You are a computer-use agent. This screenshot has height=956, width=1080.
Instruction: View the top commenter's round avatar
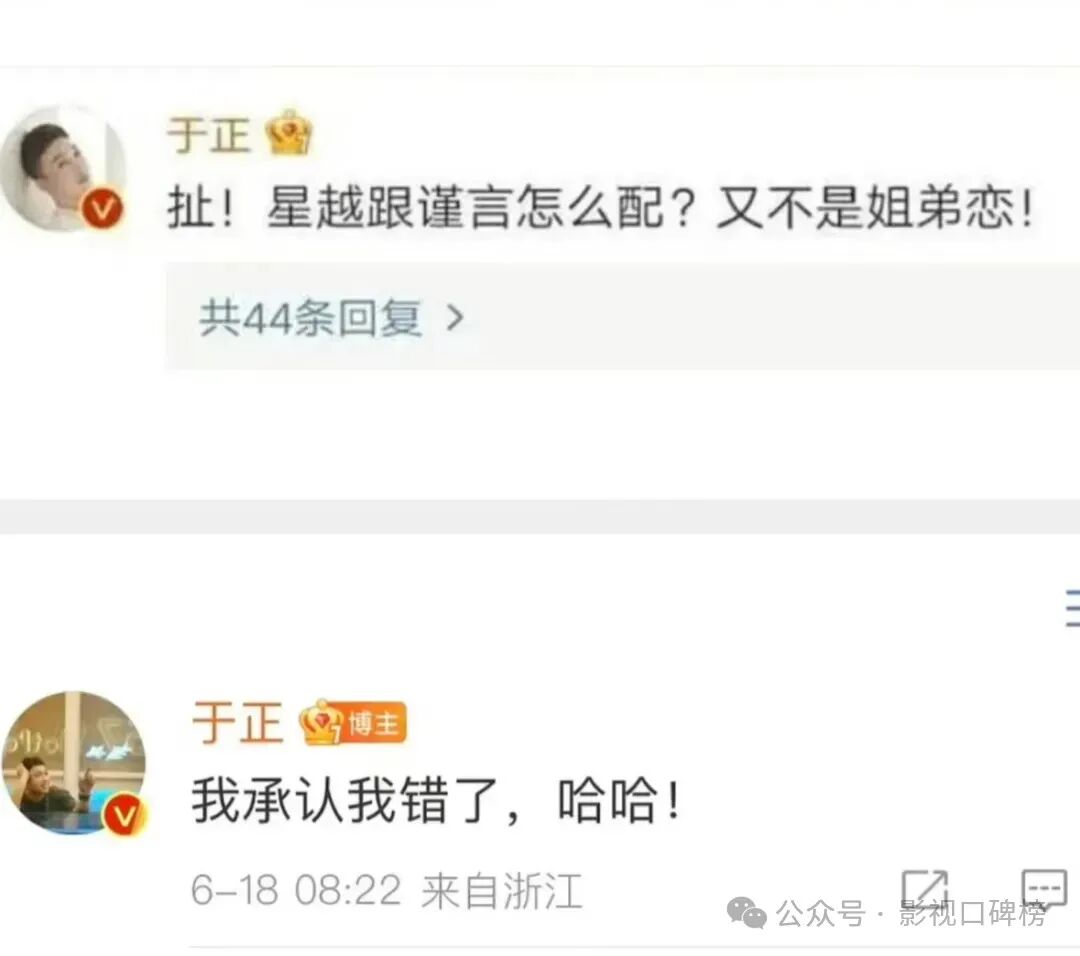point(63,167)
